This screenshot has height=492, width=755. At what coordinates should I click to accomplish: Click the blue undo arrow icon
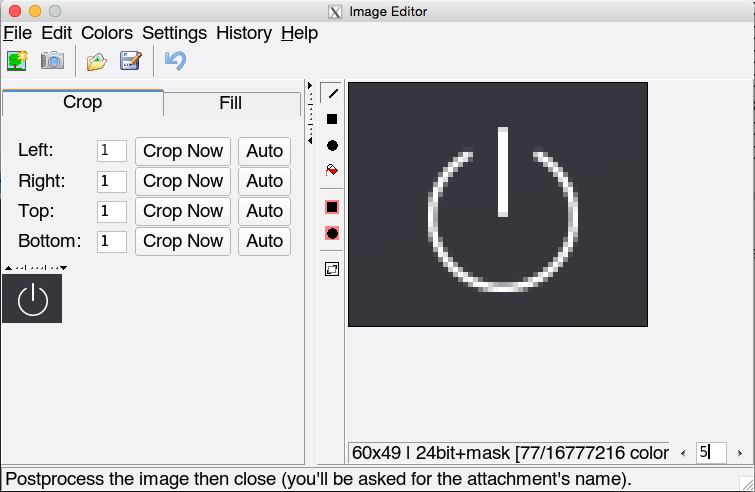pos(175,61)
